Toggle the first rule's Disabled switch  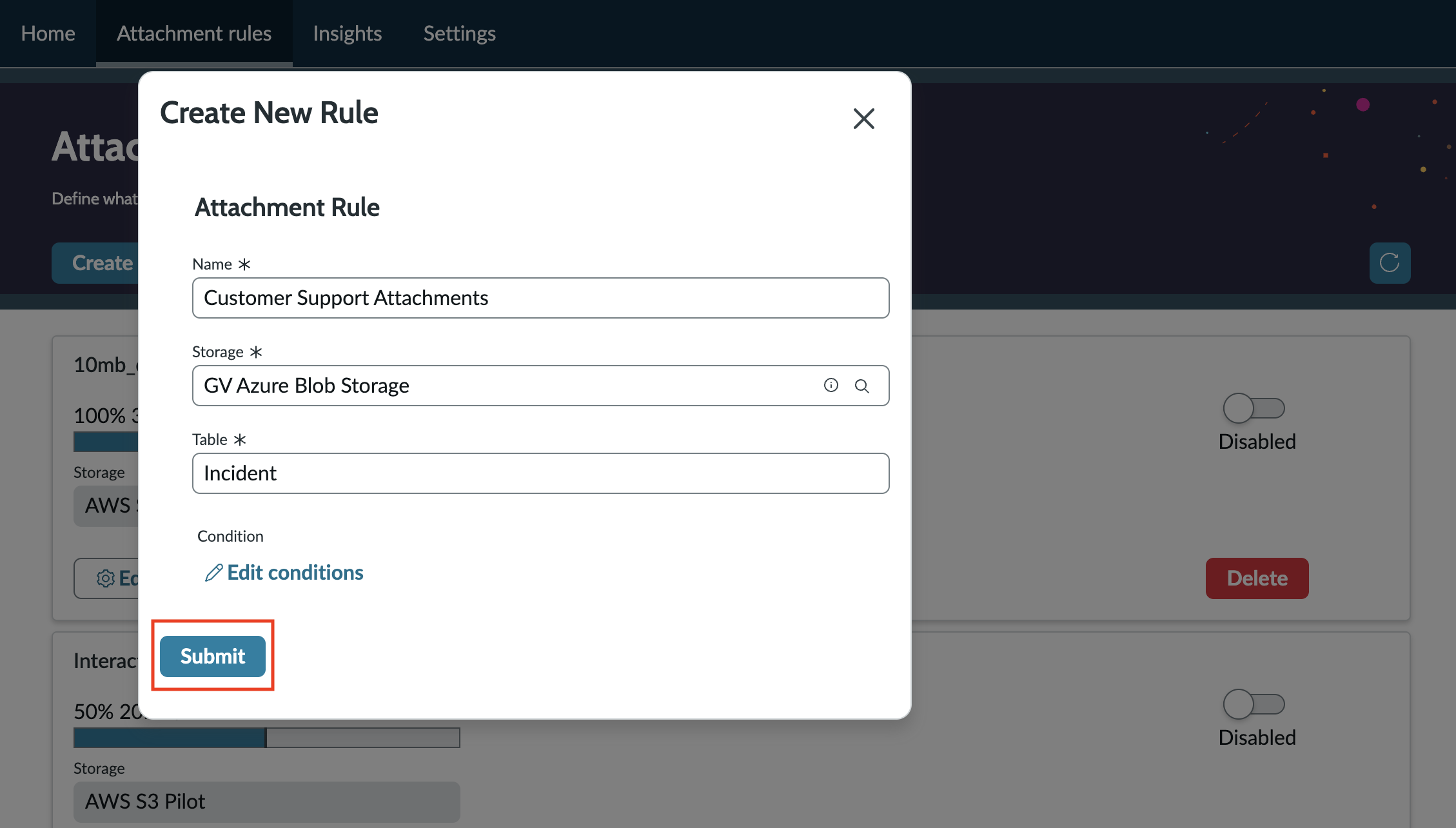point(1254,408)
